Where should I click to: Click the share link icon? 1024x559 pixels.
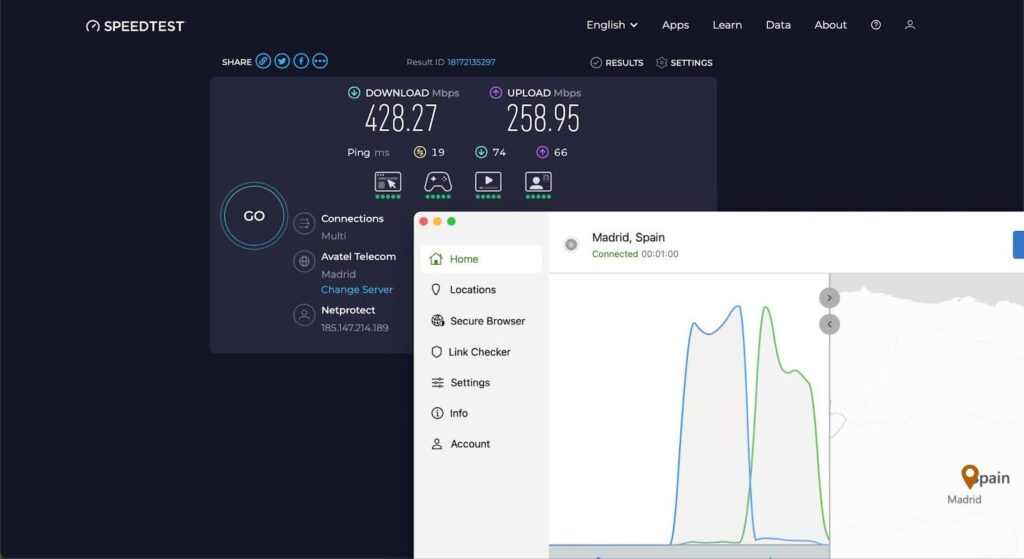(x=263, y=61)
